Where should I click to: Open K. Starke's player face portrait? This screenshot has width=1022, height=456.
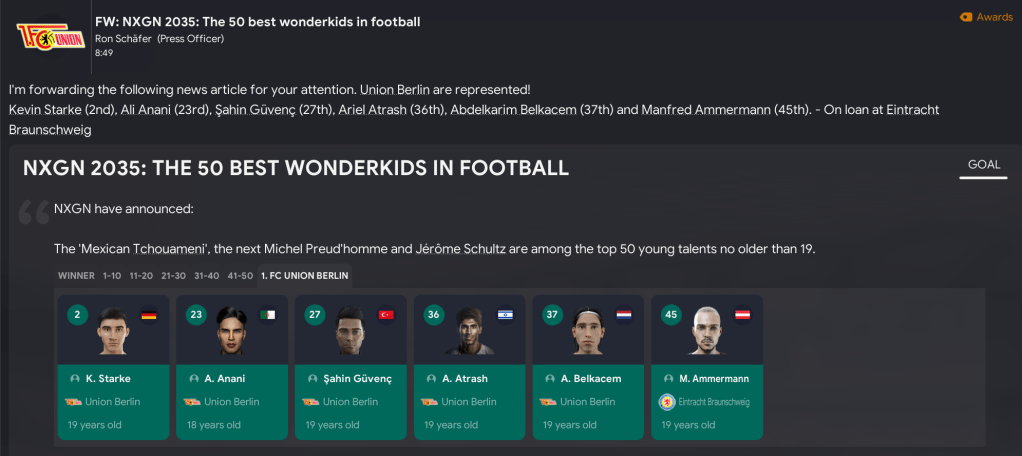113,330
